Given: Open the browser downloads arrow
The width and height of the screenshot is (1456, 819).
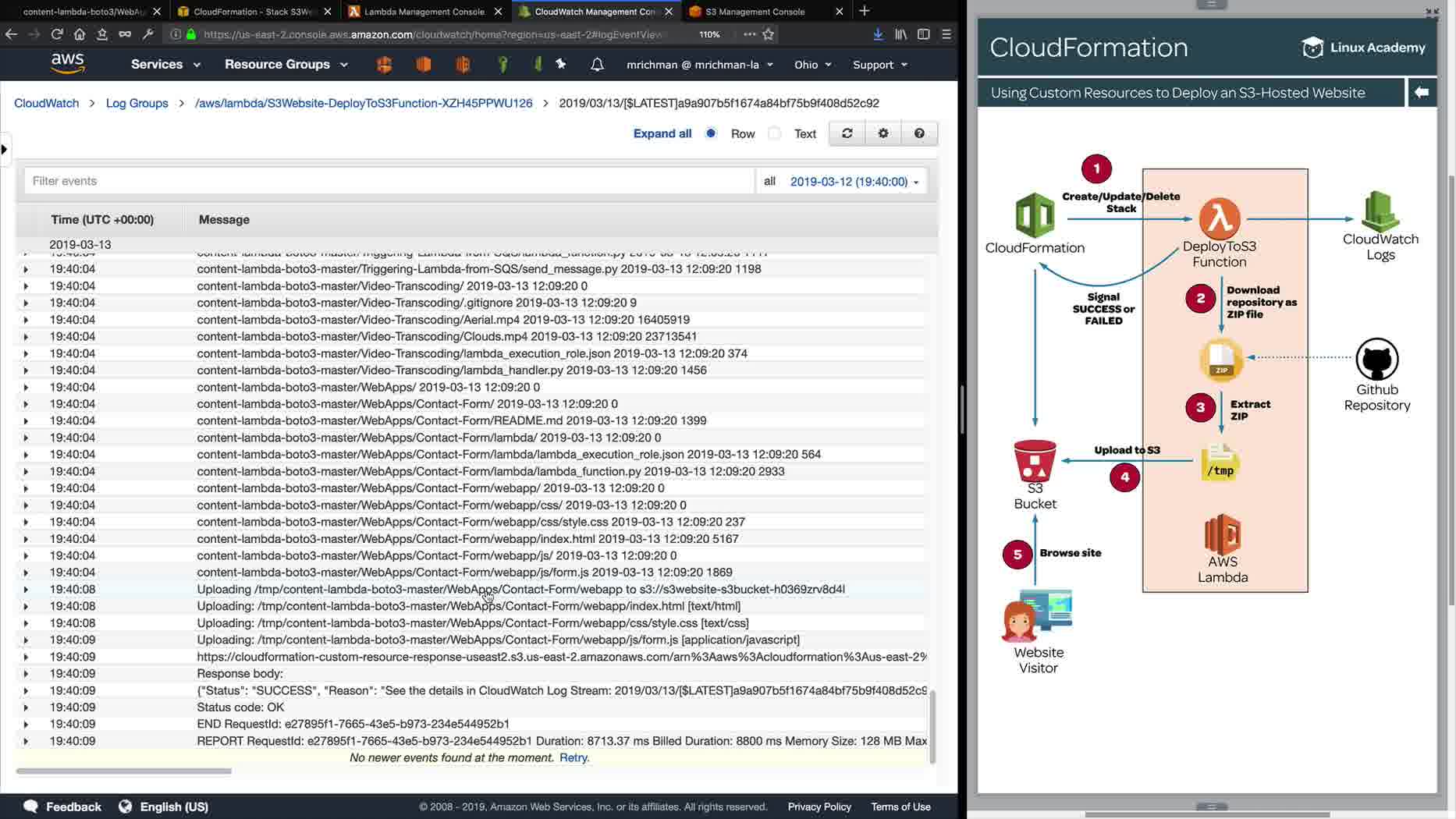Looking at the screenshot, I should click(878, 34).
